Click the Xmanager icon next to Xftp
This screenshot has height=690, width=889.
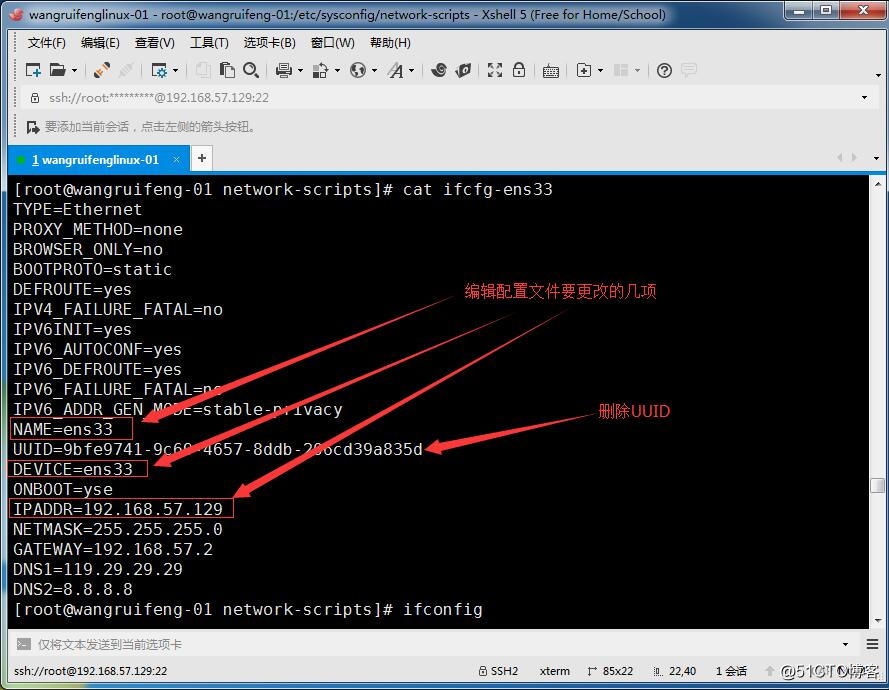(463, 70)
